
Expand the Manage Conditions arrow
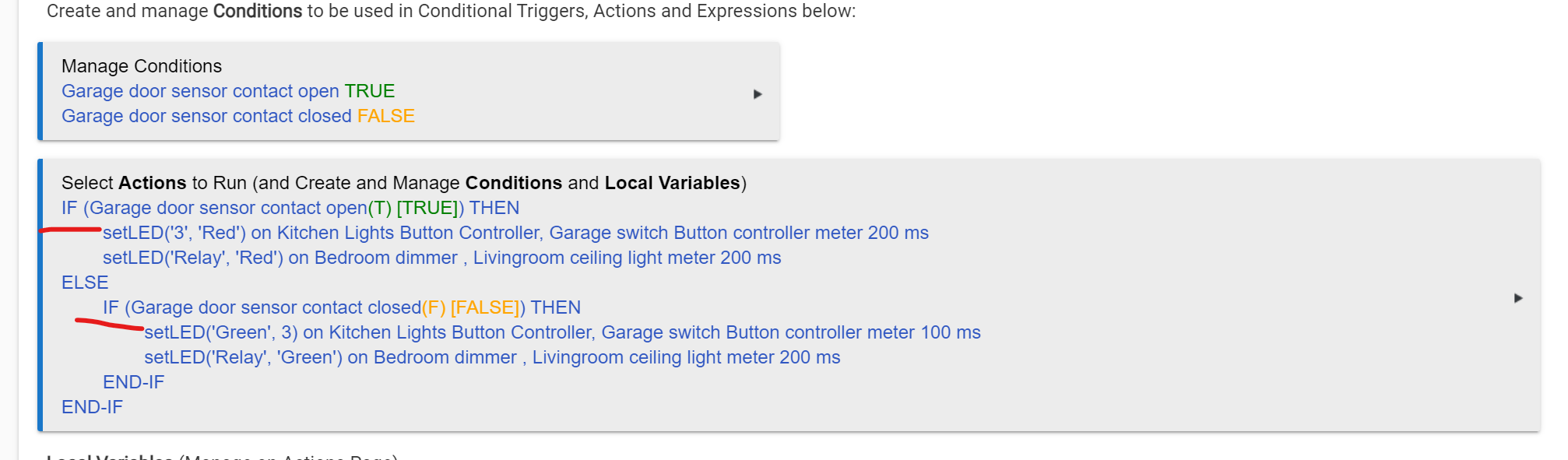point(758,94)
